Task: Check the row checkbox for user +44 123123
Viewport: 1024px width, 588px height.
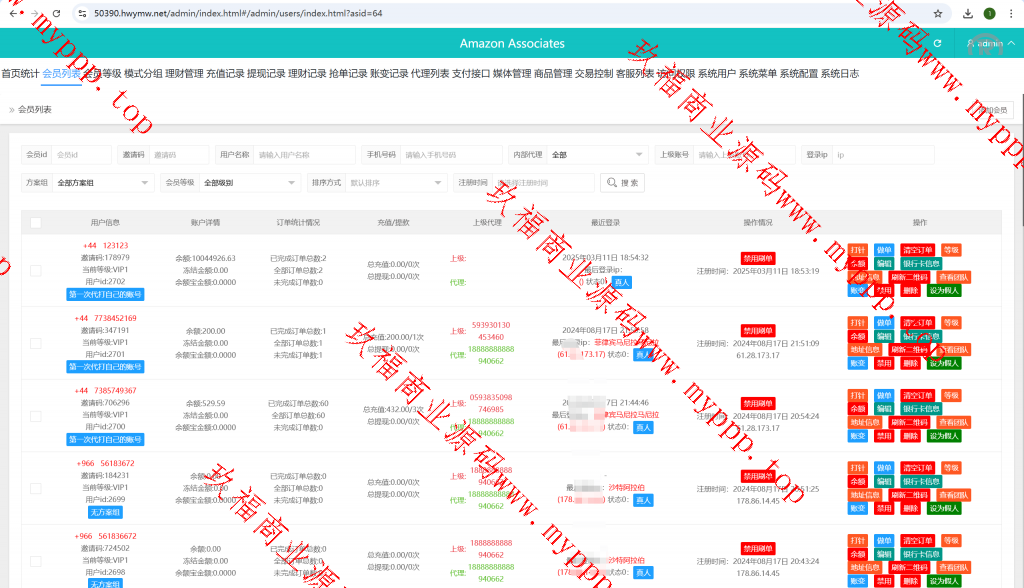Action: [x=36, y=270]
